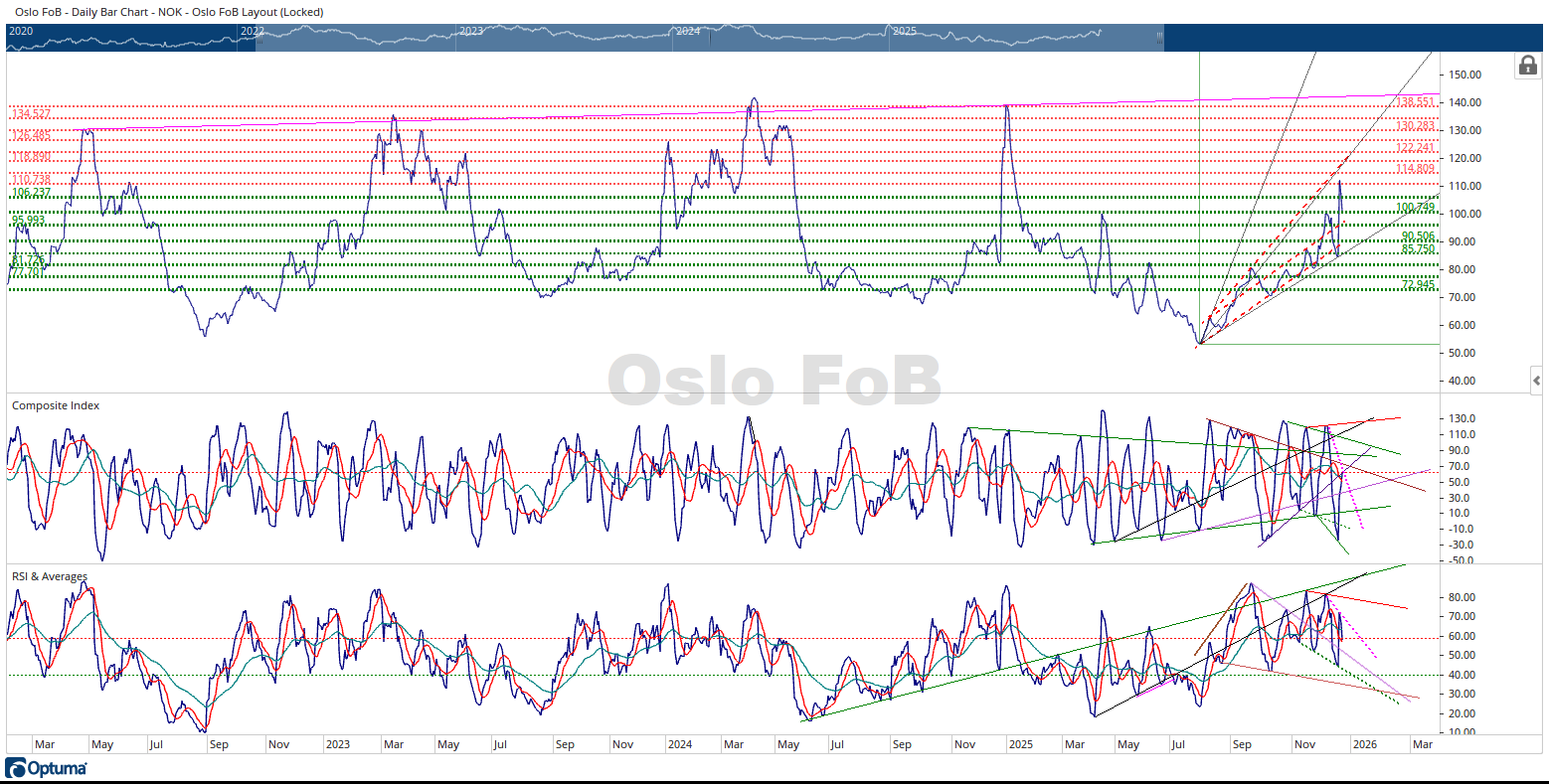Click the 2020 marker in overview strip
The width and height of the screenshot is (1549, 784).
pyautogui.click(x=21, y=32)
